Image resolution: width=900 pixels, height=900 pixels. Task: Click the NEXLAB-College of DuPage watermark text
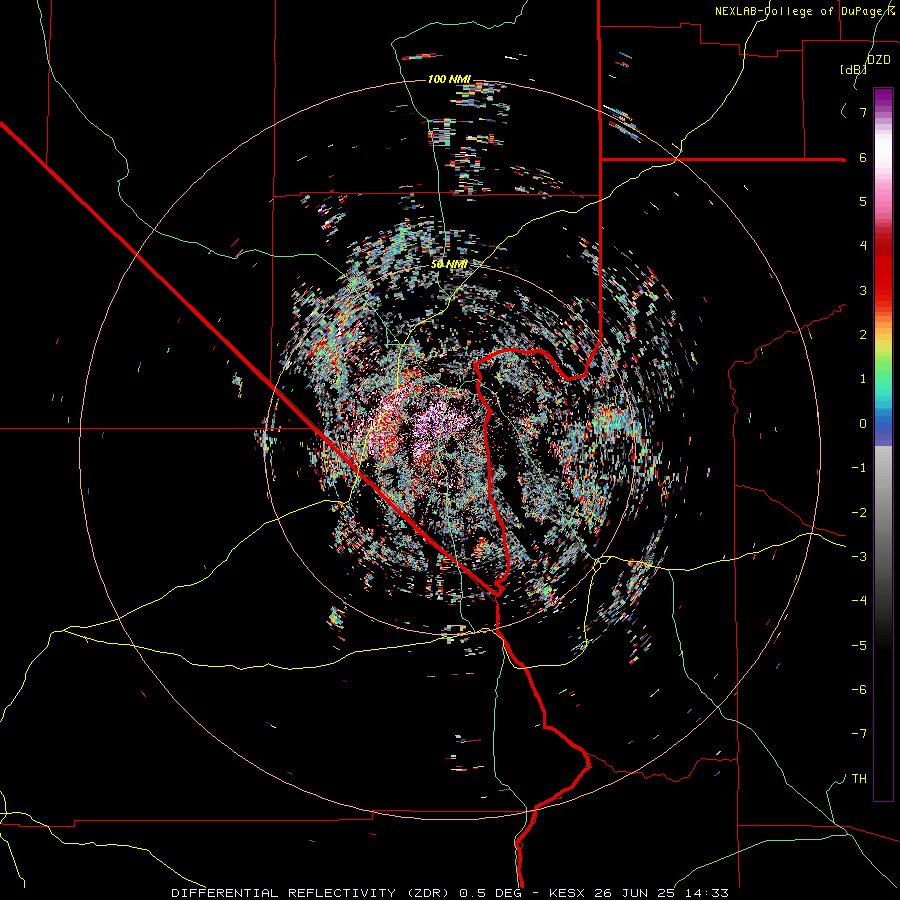pyautogui.click(x=805, y=11)
